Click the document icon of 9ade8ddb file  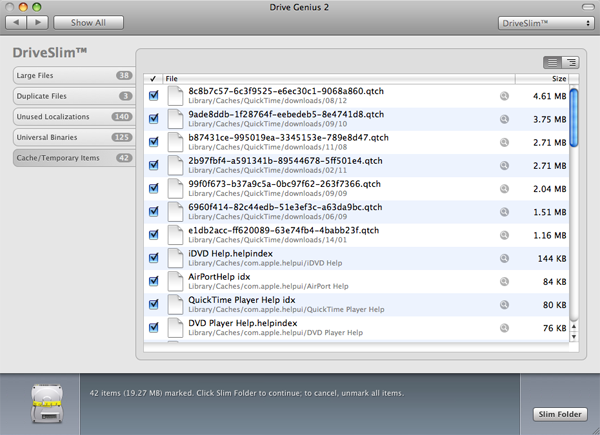pos(175,119)
